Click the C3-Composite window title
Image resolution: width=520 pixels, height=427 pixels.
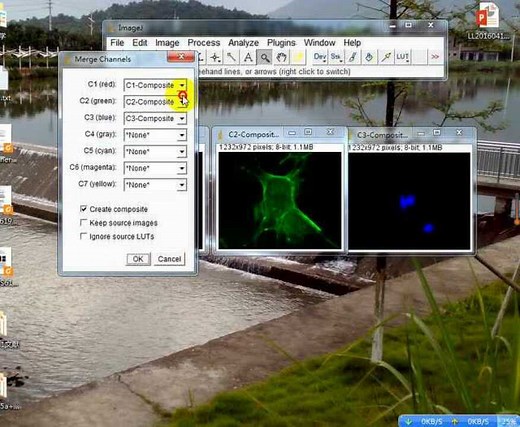point(382,135)
